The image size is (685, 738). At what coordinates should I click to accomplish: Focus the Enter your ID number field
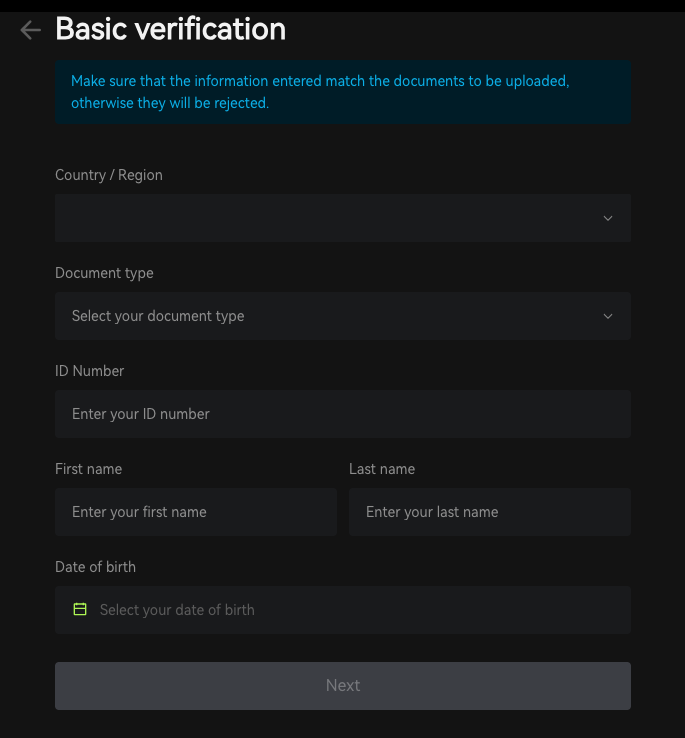pyautogui.click(x=343, y=414)
